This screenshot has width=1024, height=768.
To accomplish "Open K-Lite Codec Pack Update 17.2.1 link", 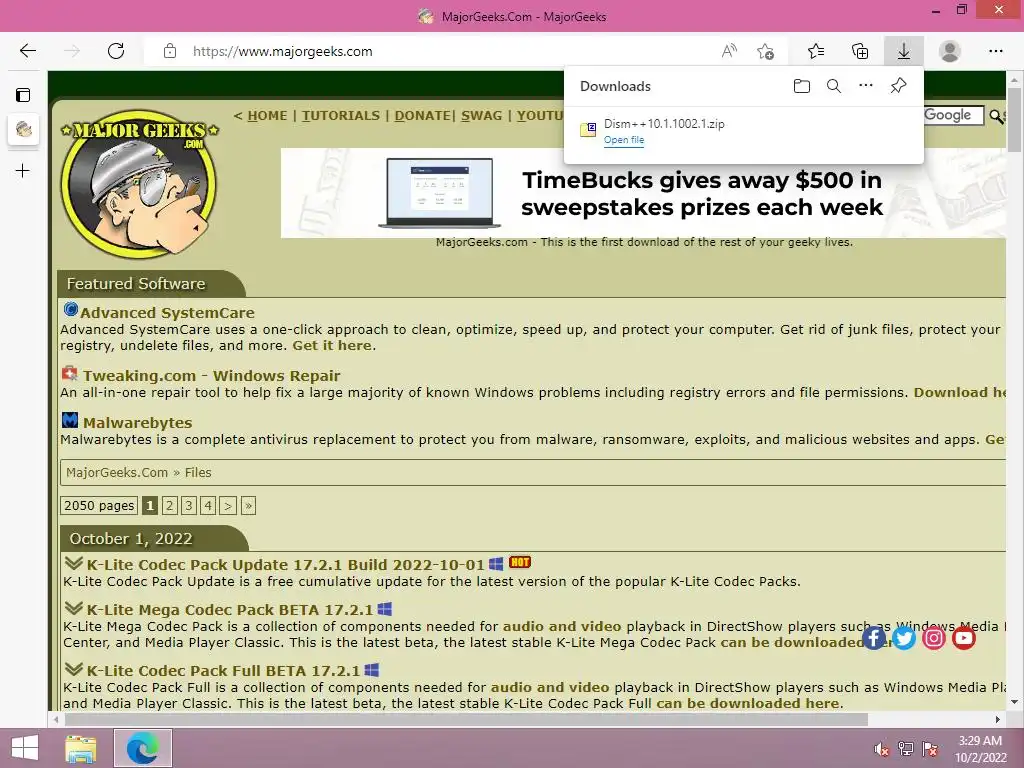I will [285, 565].
